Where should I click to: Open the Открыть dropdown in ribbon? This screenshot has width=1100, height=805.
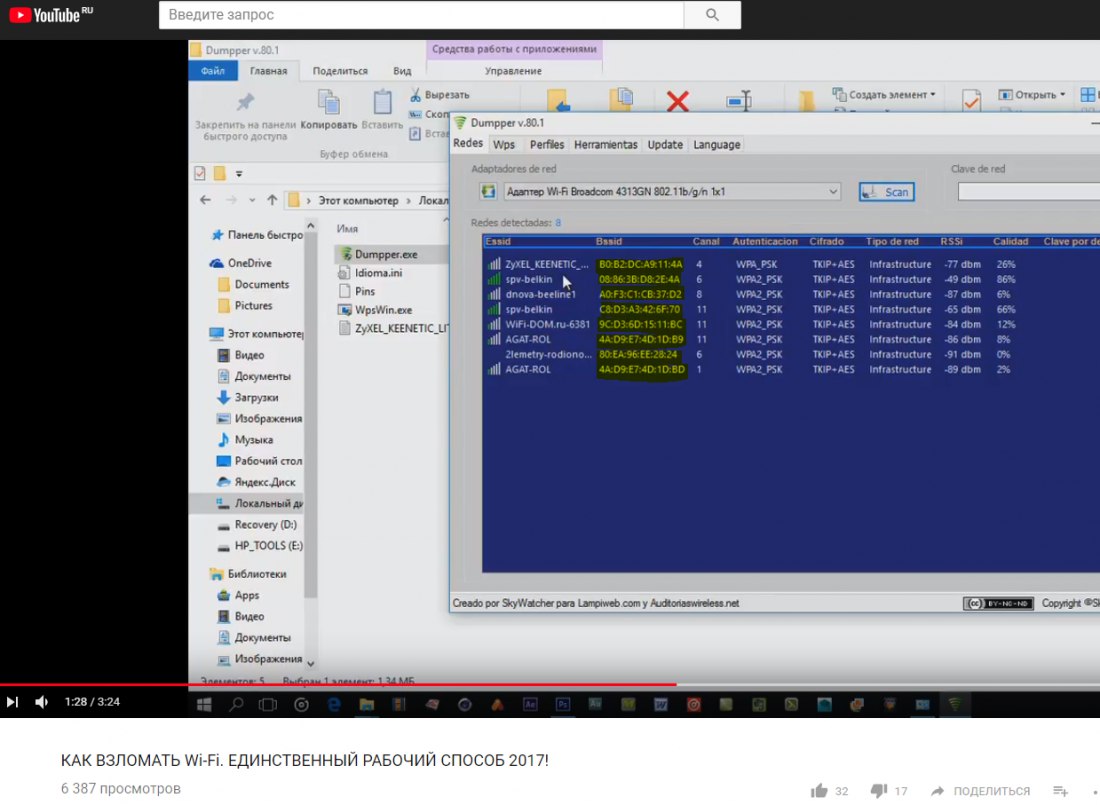pyautogui.click(x=1032, y=94)
